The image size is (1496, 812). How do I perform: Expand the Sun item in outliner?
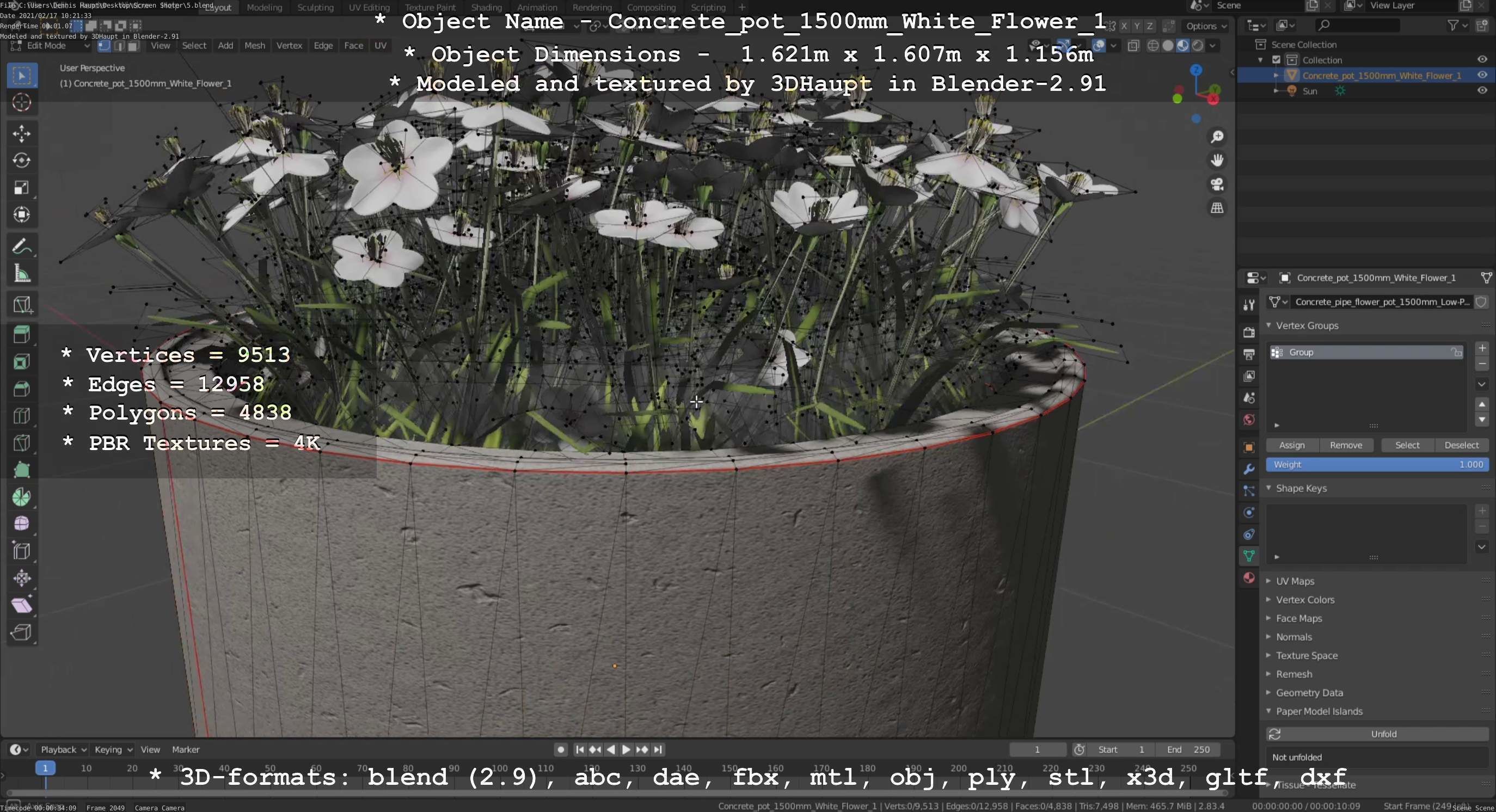[1276, 91]
